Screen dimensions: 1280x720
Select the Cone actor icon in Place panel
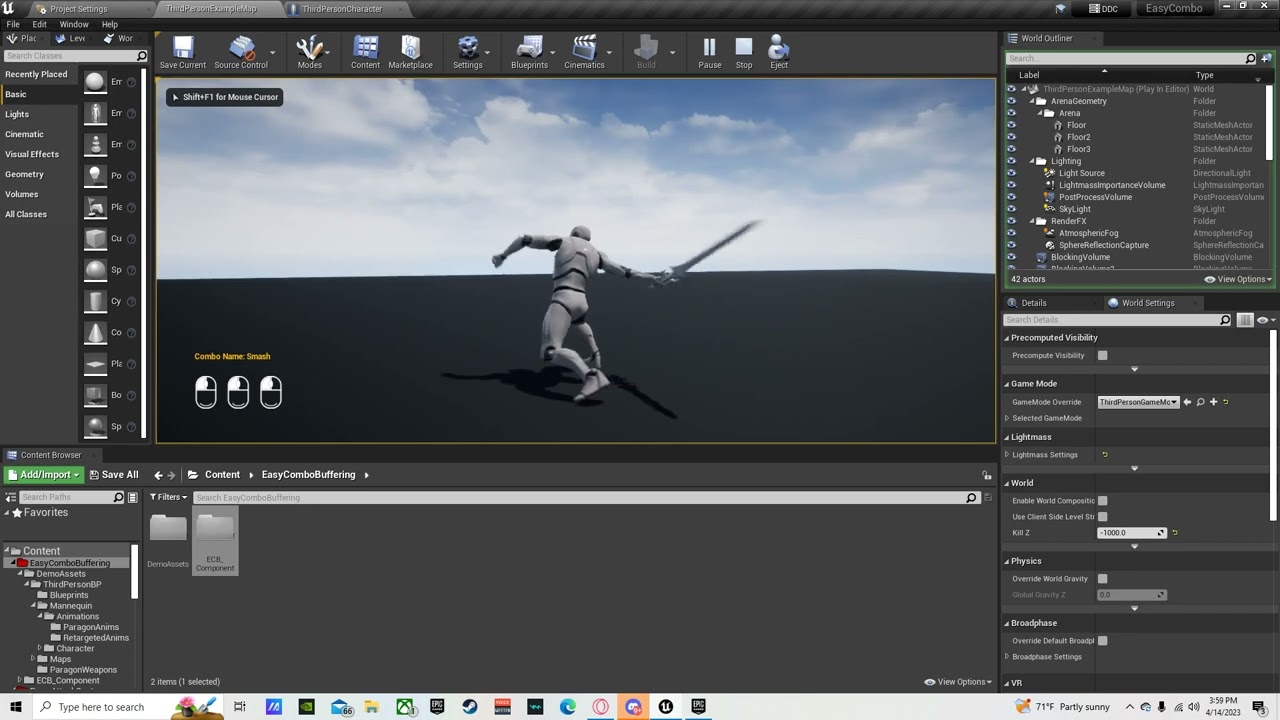(95, 332)
